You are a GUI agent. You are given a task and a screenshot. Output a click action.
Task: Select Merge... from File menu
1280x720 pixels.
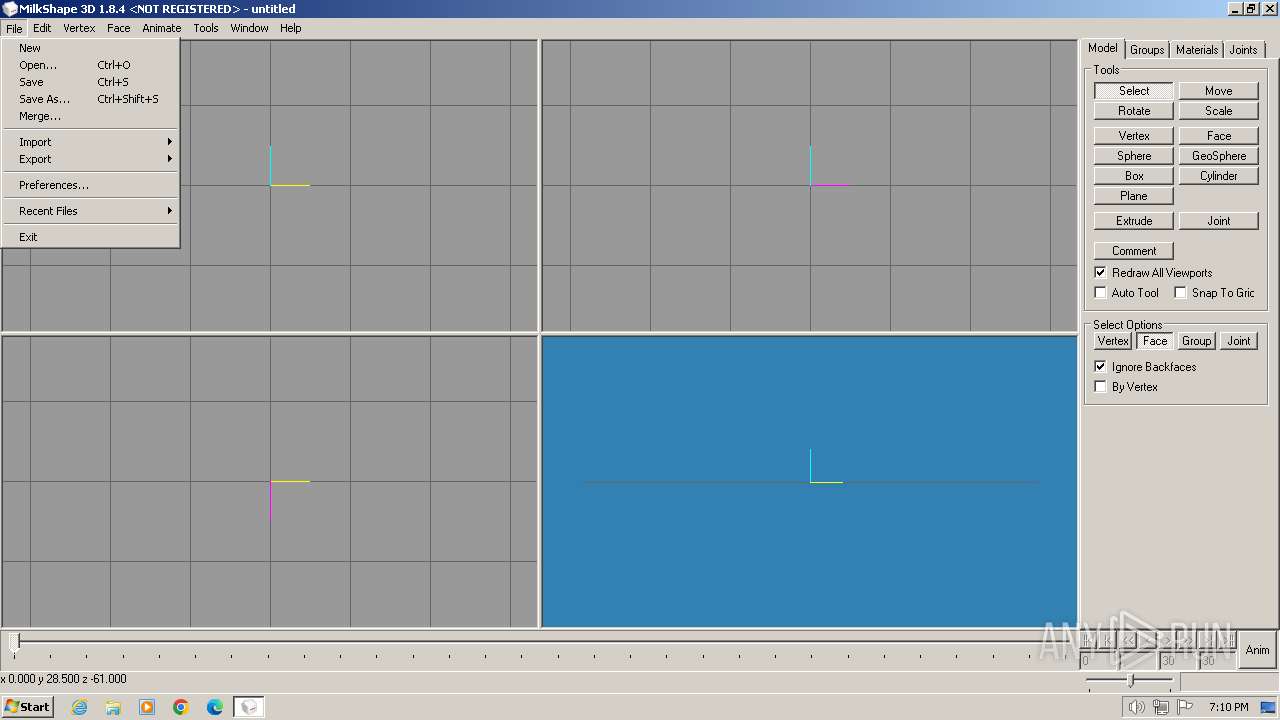pos(91,116)
